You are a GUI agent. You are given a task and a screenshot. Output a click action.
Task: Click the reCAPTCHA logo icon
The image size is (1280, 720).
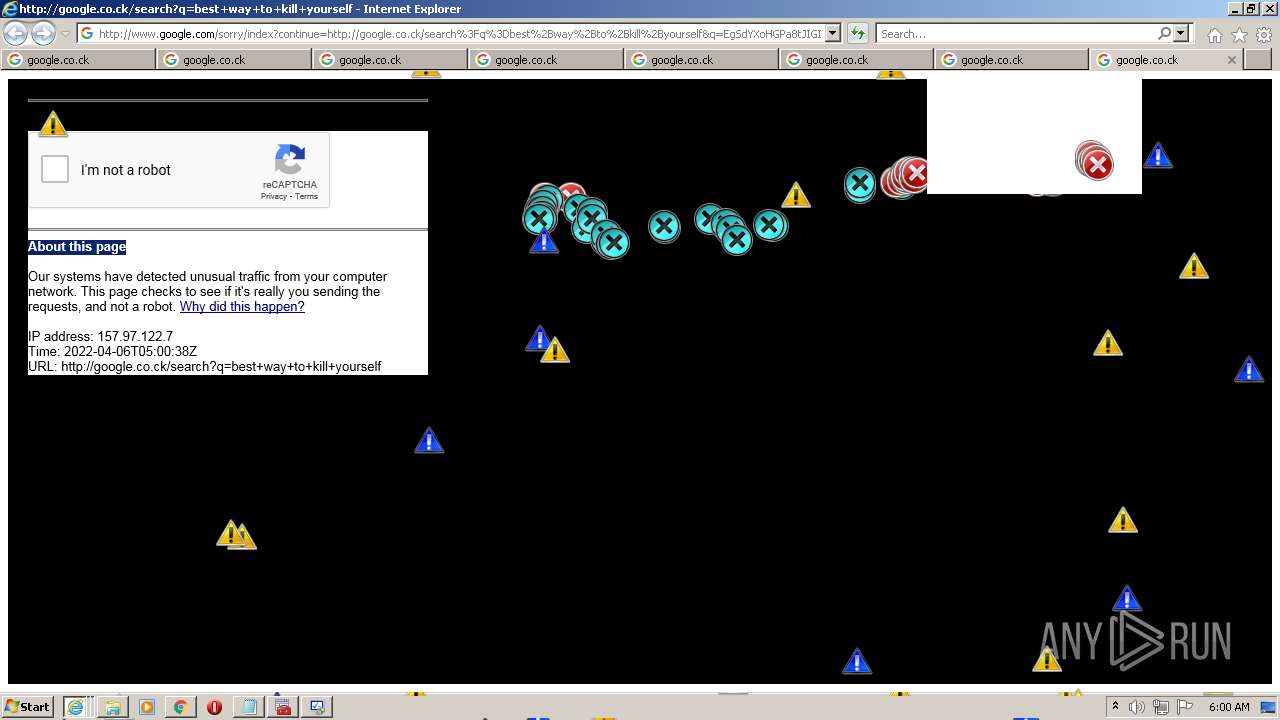(290, 160)
